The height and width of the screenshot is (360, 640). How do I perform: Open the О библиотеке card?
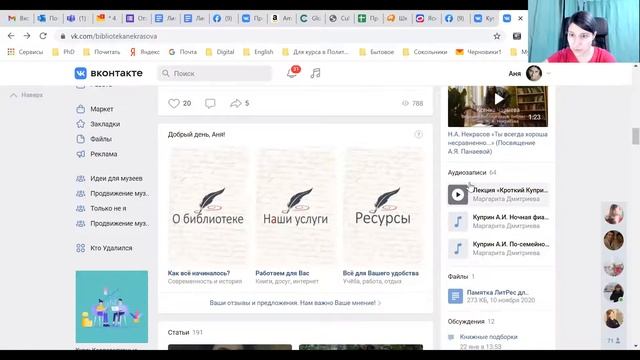tap(208, 206)
